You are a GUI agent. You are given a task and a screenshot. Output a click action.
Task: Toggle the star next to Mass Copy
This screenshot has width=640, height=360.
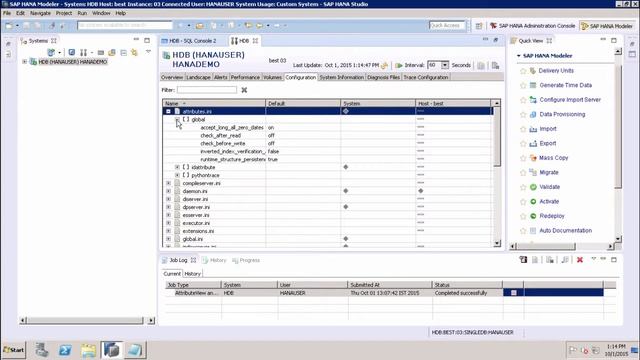(523, 158)
